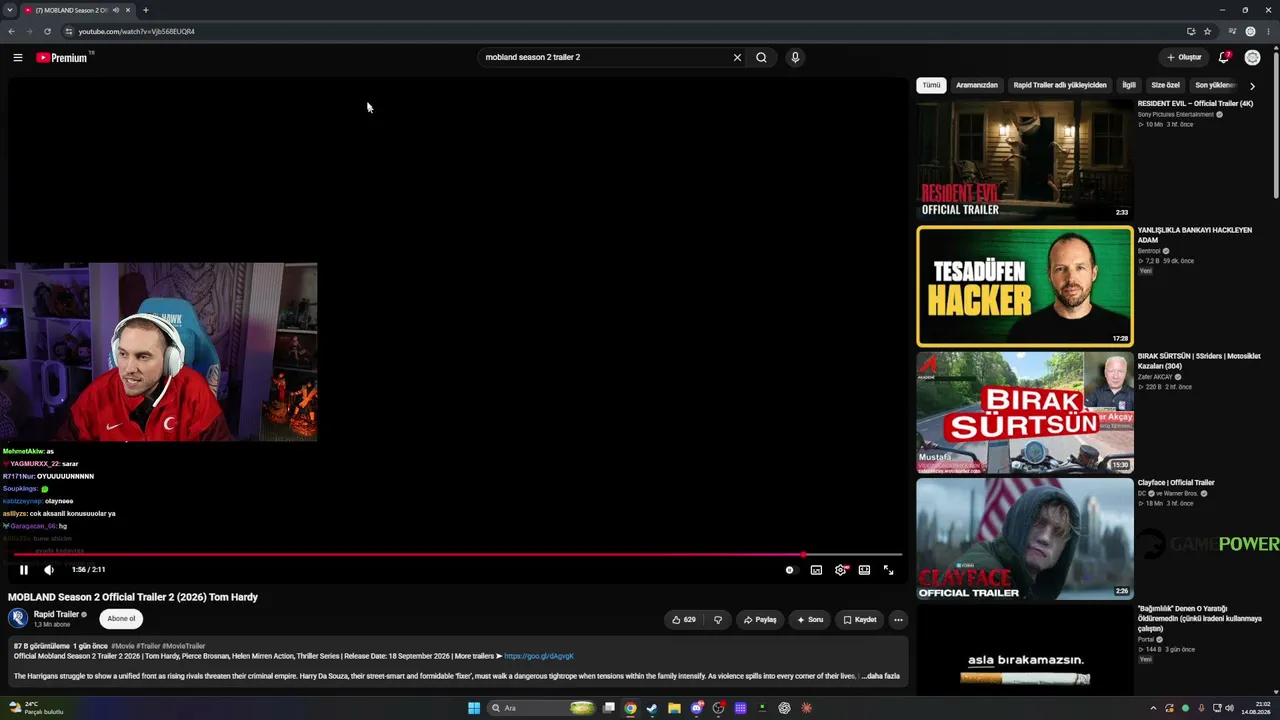The image size is (1280, 720).
Task: Pause the video
Action: pos(24,570)
